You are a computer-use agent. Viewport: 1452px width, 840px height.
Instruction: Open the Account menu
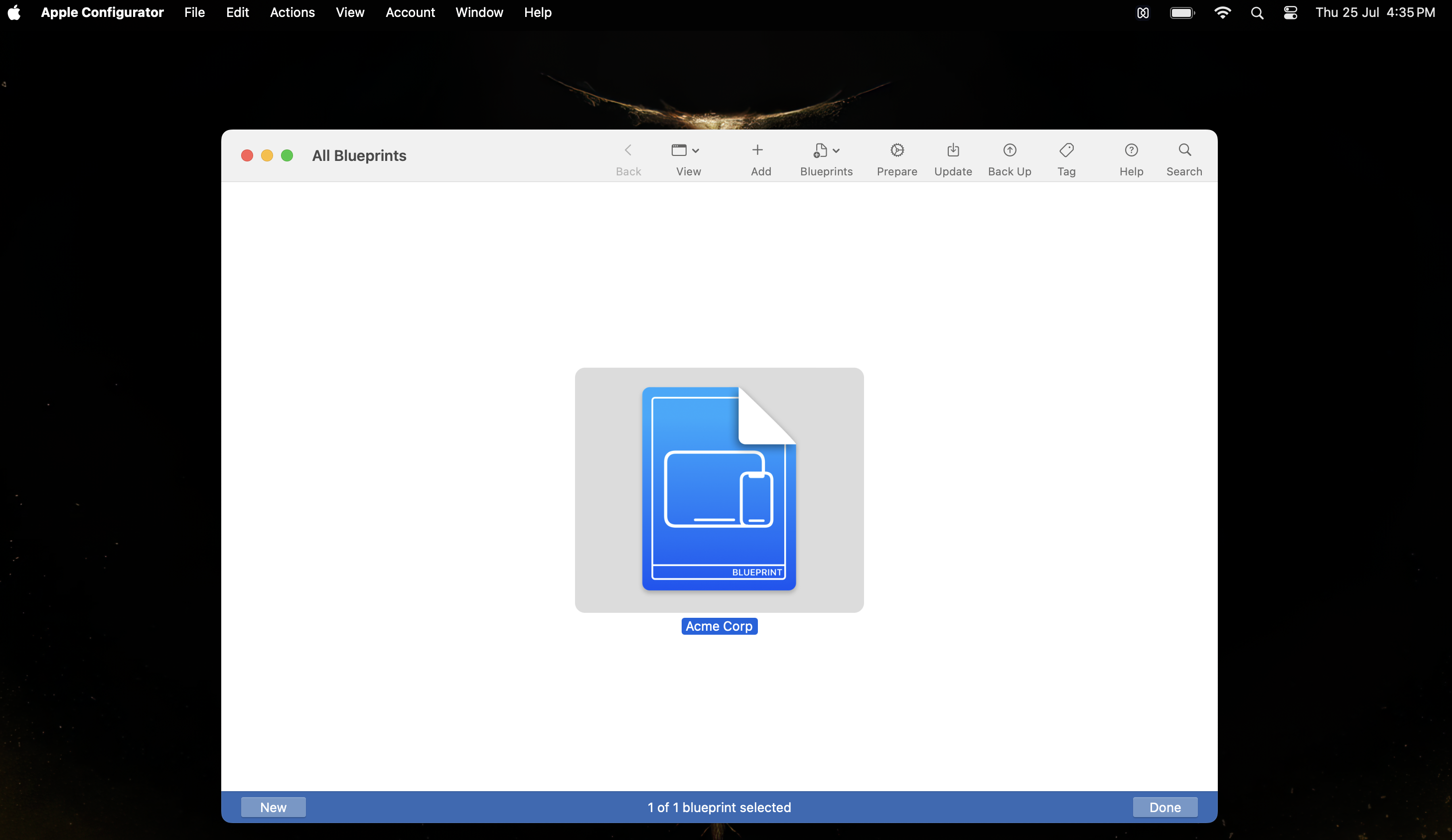[410, 12]
